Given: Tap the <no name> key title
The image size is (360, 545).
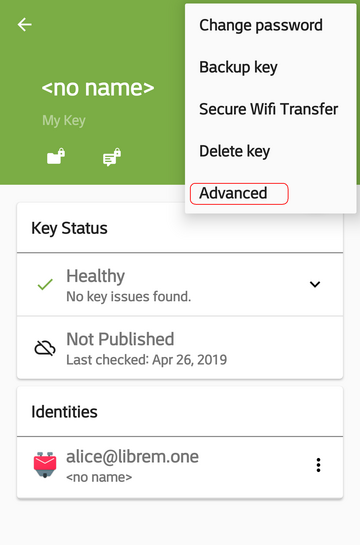Looking at the screenshot, I should (98, 88).
